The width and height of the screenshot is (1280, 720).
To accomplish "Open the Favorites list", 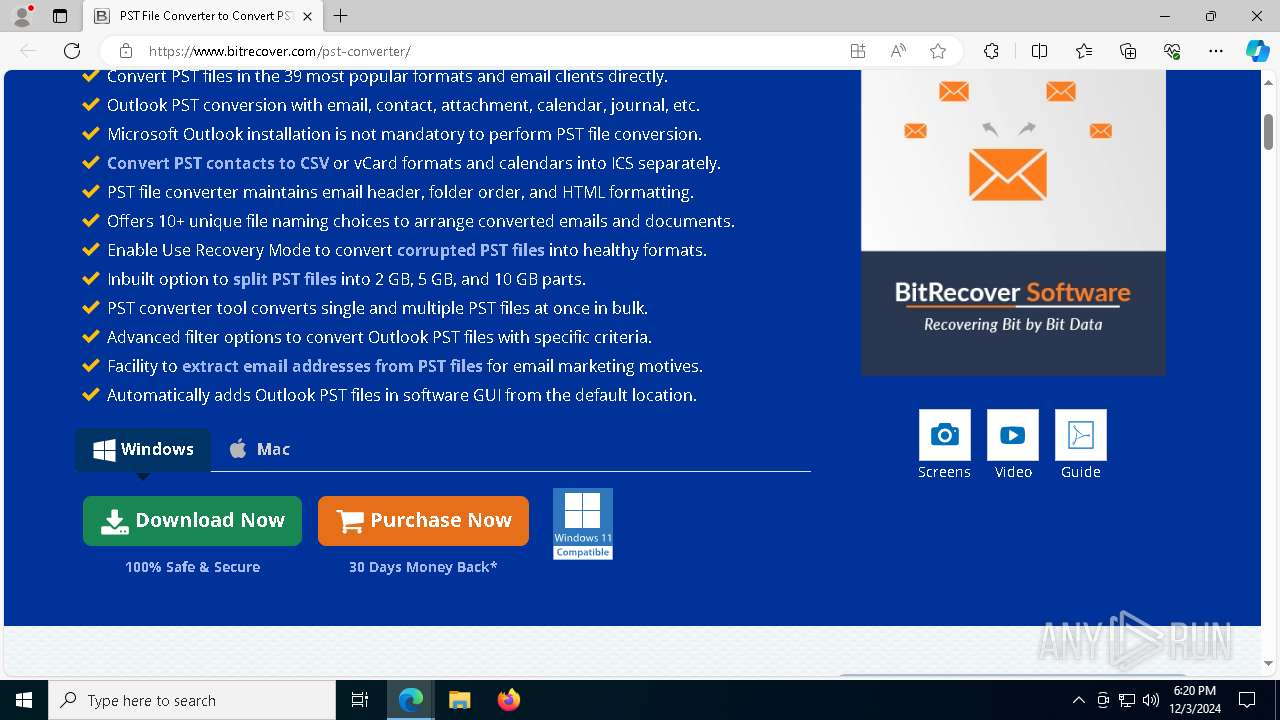I will pos(1084,51).
